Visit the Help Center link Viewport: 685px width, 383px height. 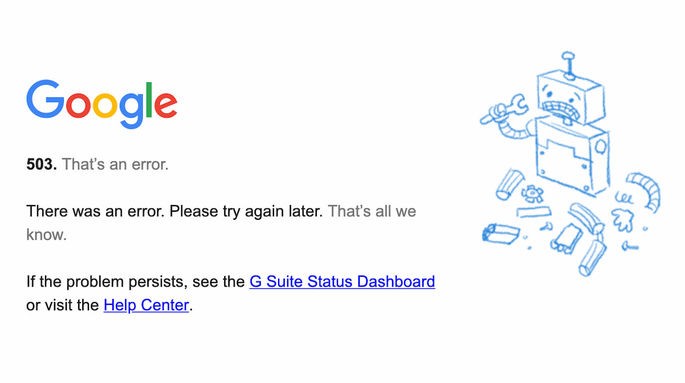point(146,305)
